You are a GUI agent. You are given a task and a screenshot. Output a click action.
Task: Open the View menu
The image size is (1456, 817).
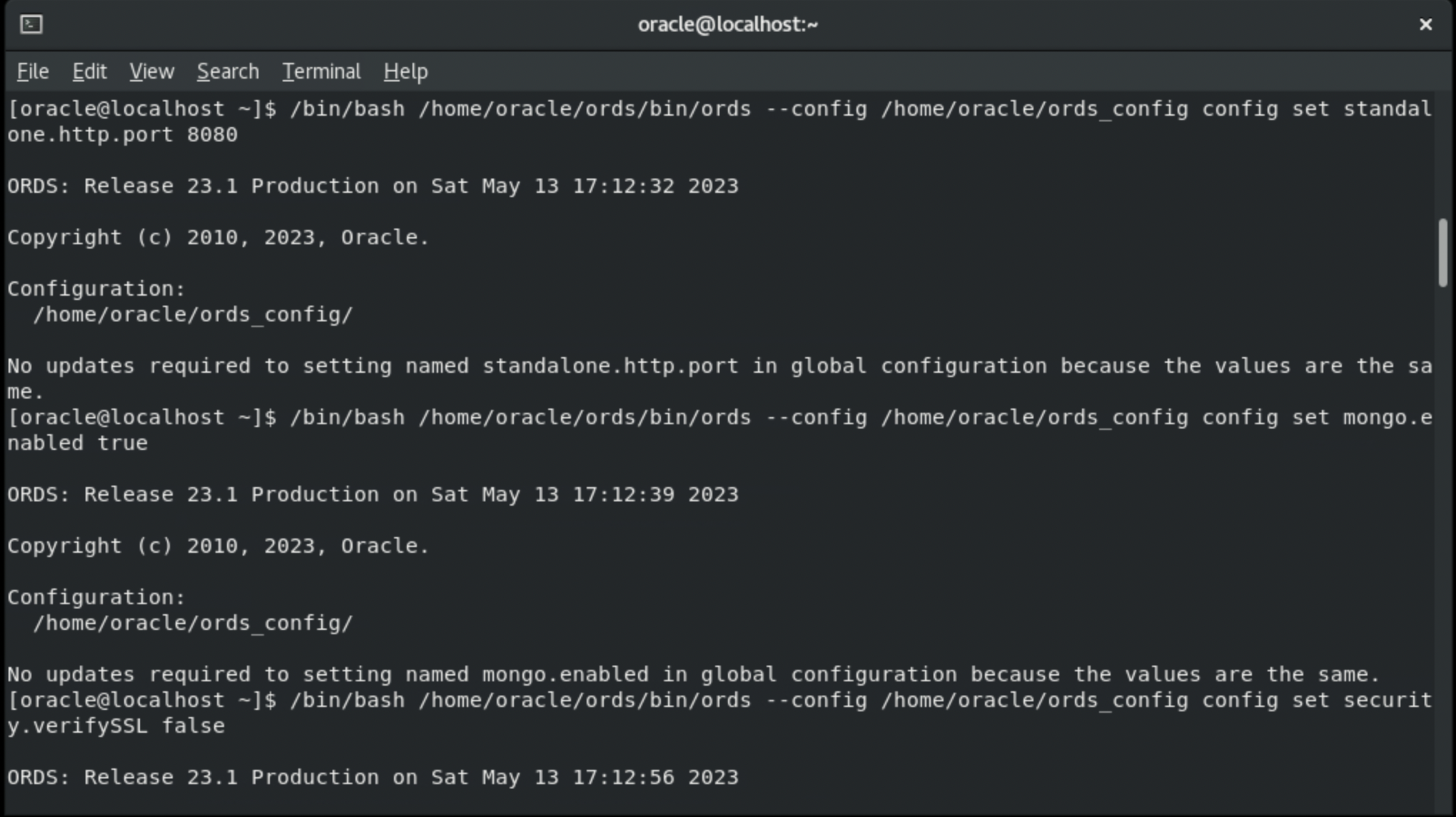tap(151, 71)
